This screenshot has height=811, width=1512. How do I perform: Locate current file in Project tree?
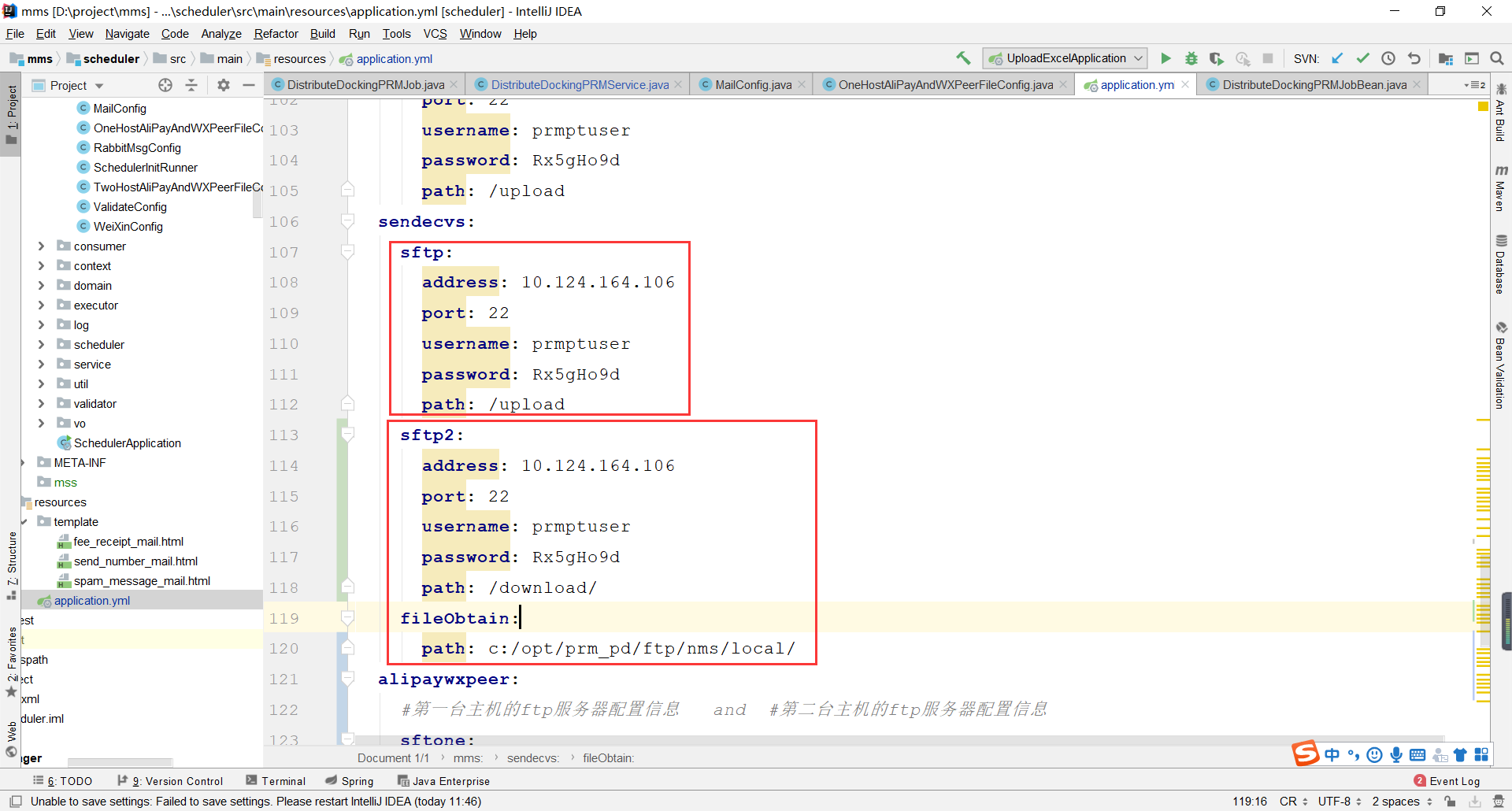click(165, 85)
